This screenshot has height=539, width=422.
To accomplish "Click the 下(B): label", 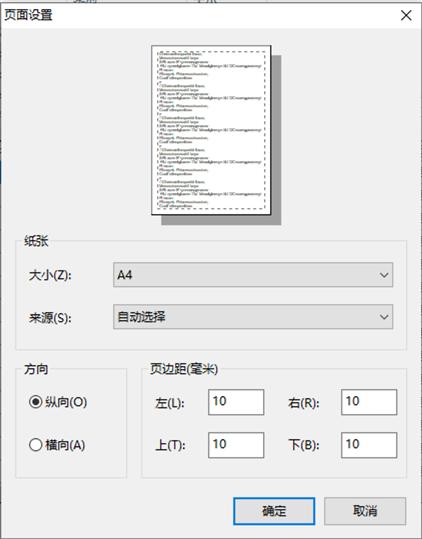I will point(304,446).
